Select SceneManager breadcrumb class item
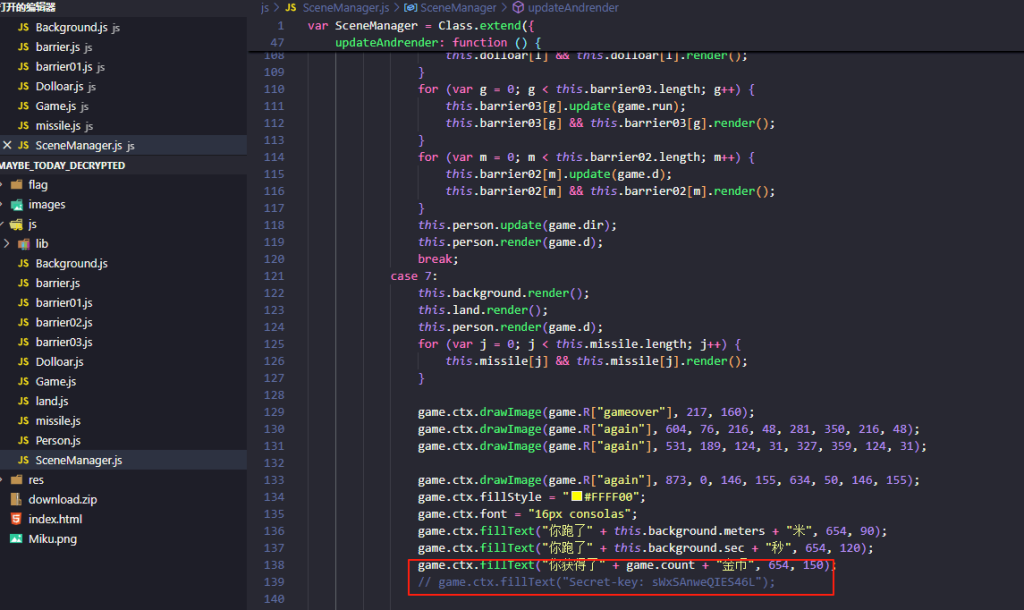This screenshot has height=610, width=1024. point(458,8)
